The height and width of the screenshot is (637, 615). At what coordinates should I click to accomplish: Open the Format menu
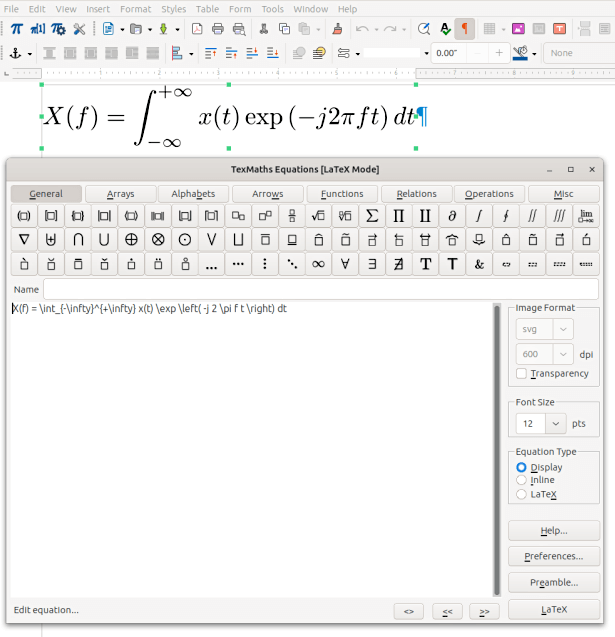tap(135, 9)
